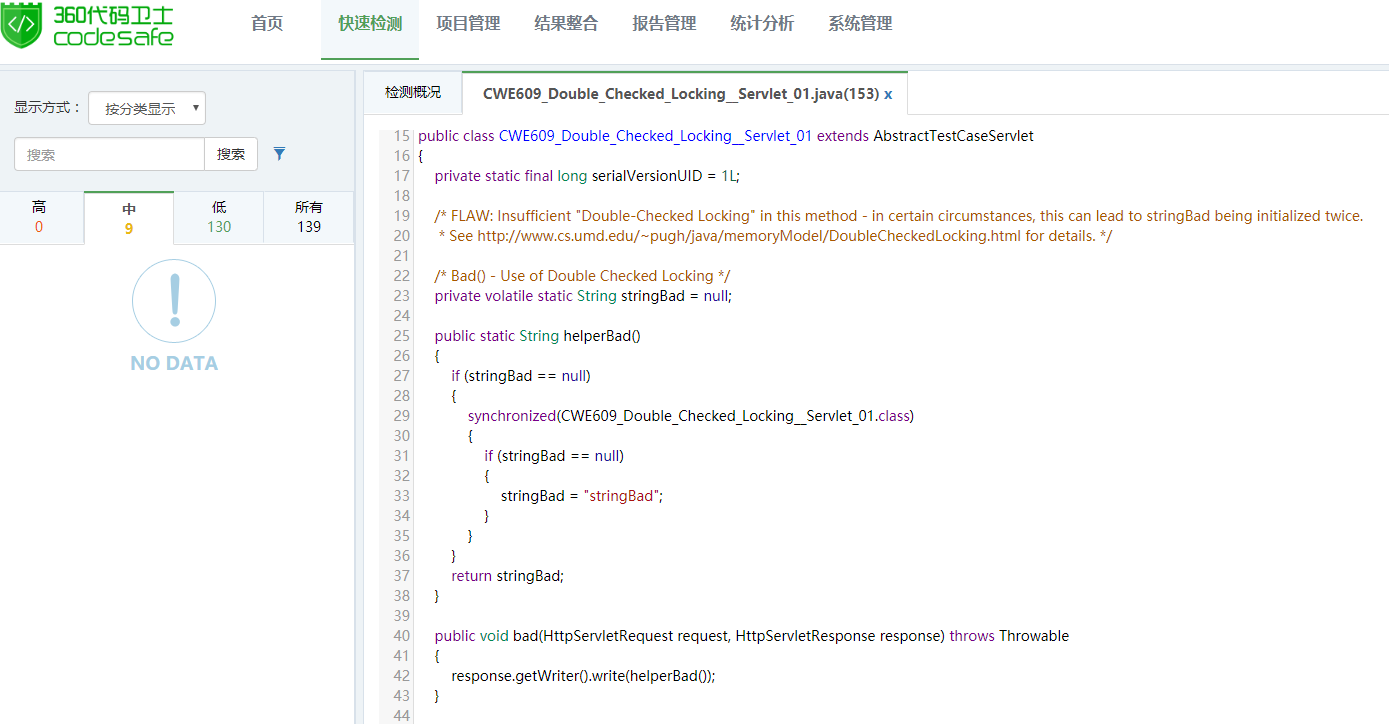Click the response.getWriter().write line
1389x724 pixels.
pos(584,676)
